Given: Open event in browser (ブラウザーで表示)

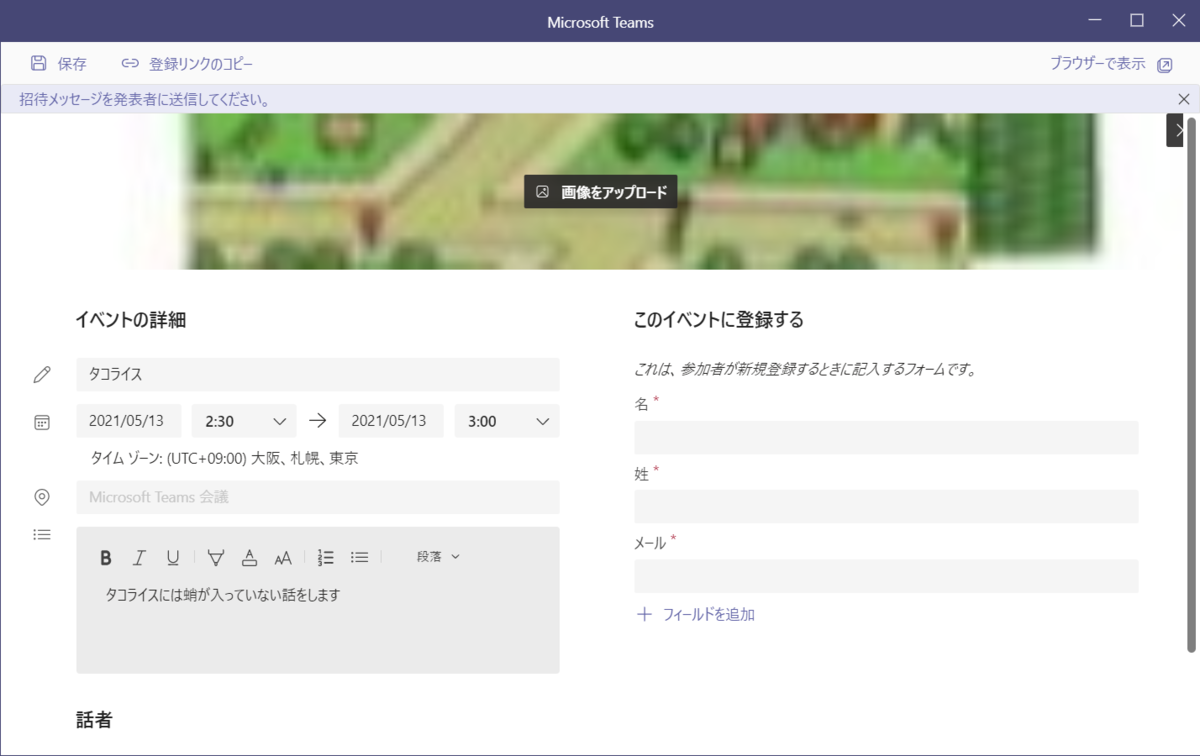Looking at the screenshot, I should tap(1111, 64).
